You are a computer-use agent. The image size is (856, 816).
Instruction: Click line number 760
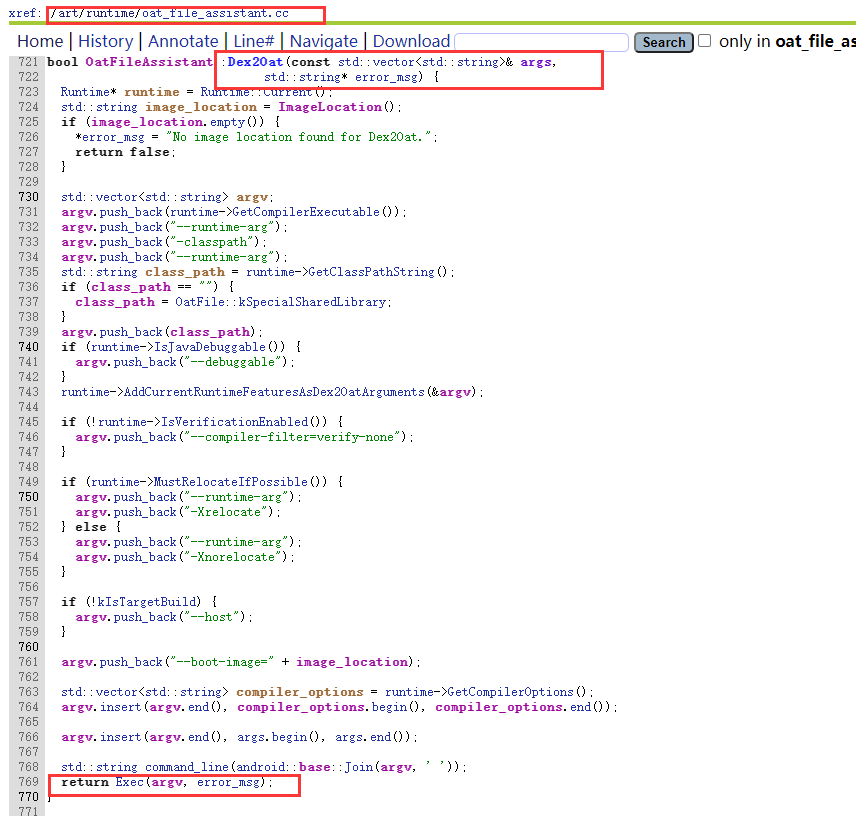point(28,647)
